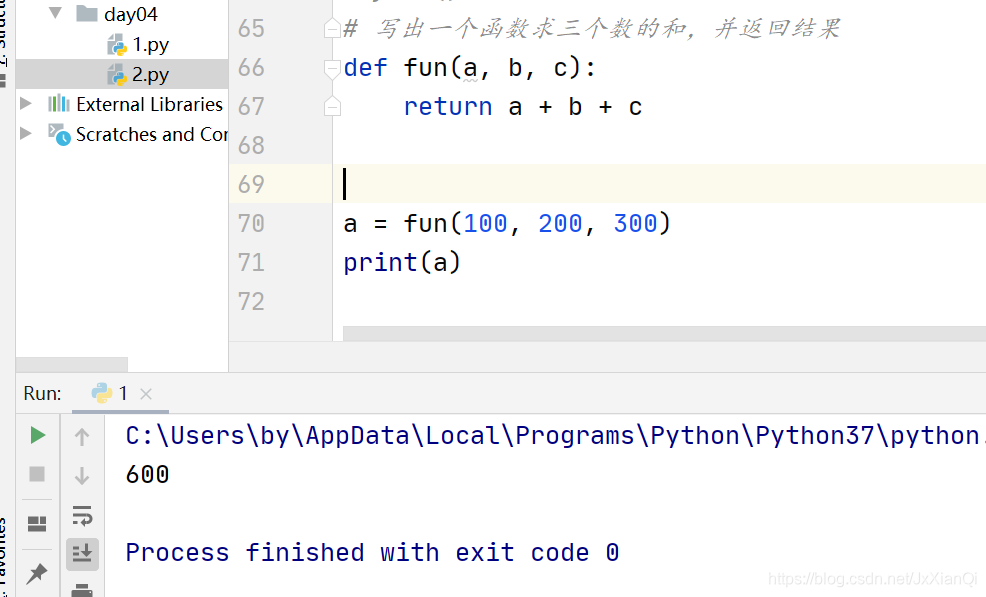Click the 'return' keyword on line 67
This screenshot has height=597, width=986.
pyautogui.click(x=448, y=107)
